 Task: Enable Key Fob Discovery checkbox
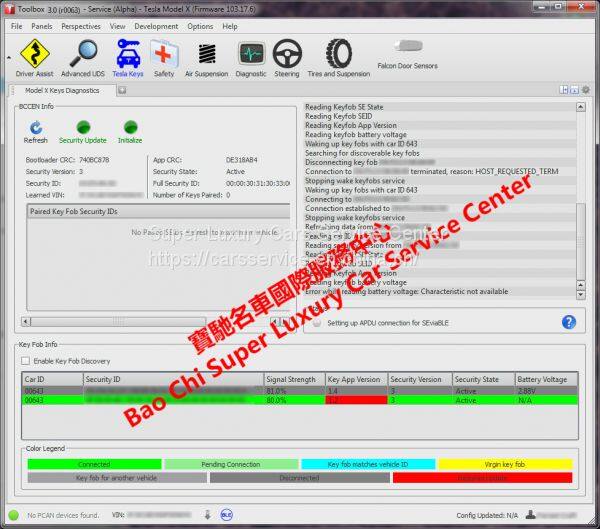27,361
